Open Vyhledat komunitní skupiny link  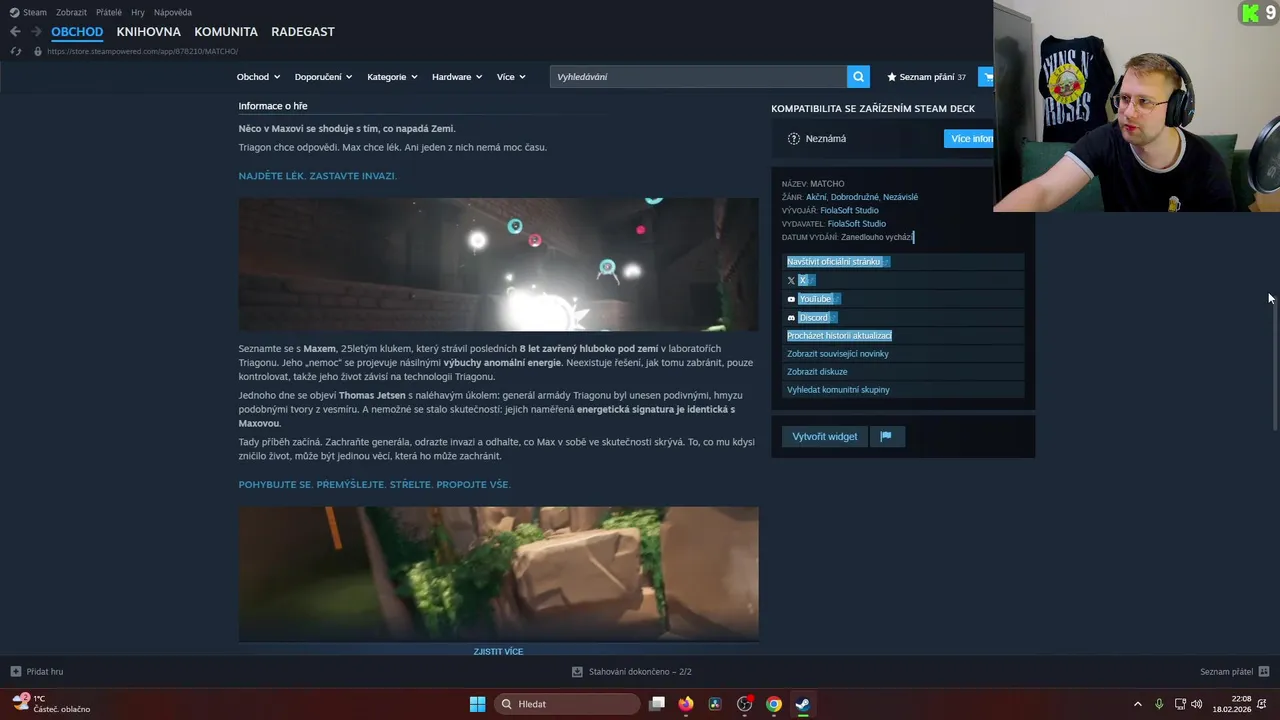tap(838, 390)
